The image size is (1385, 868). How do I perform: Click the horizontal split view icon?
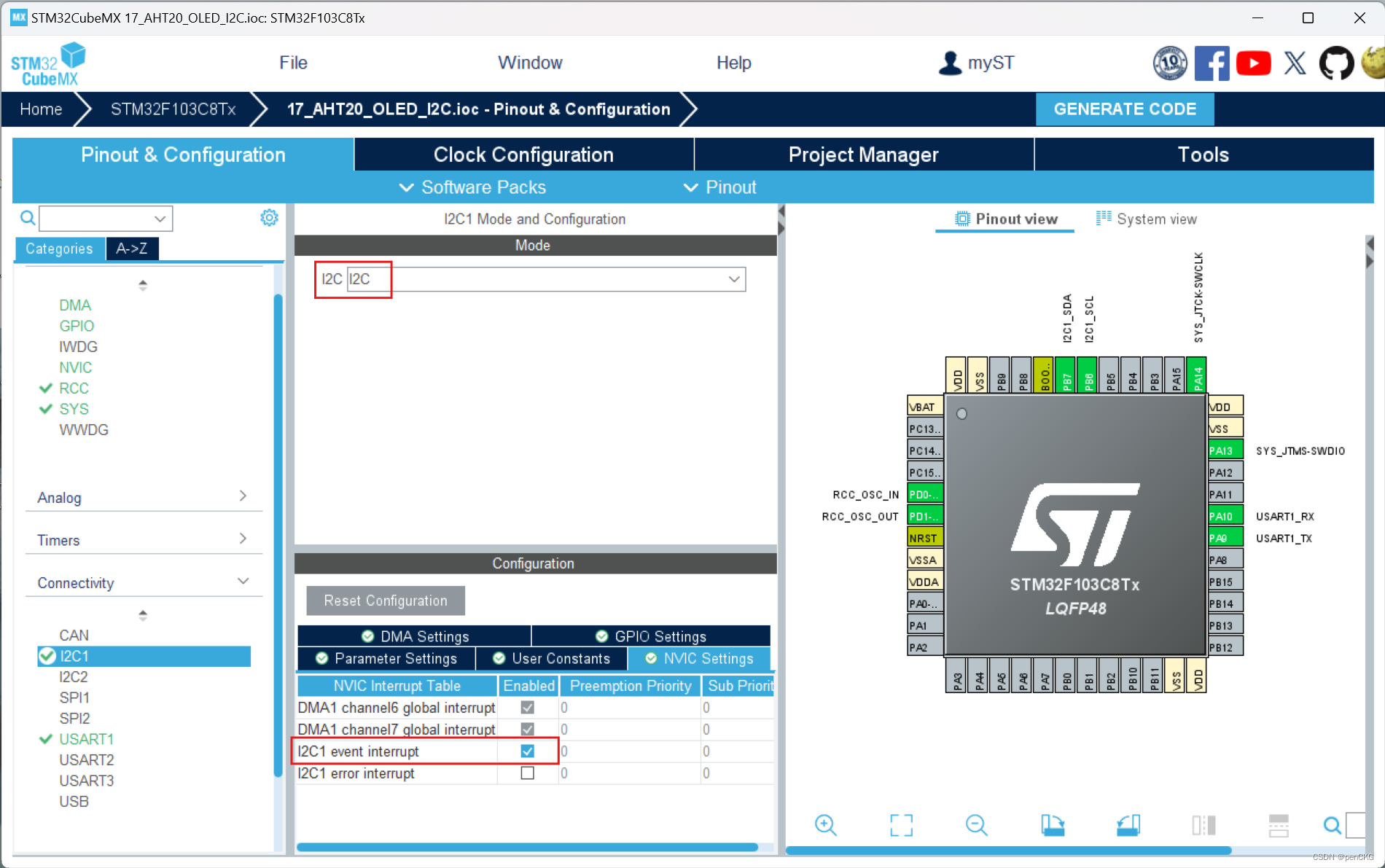[x=1279, y=825]
